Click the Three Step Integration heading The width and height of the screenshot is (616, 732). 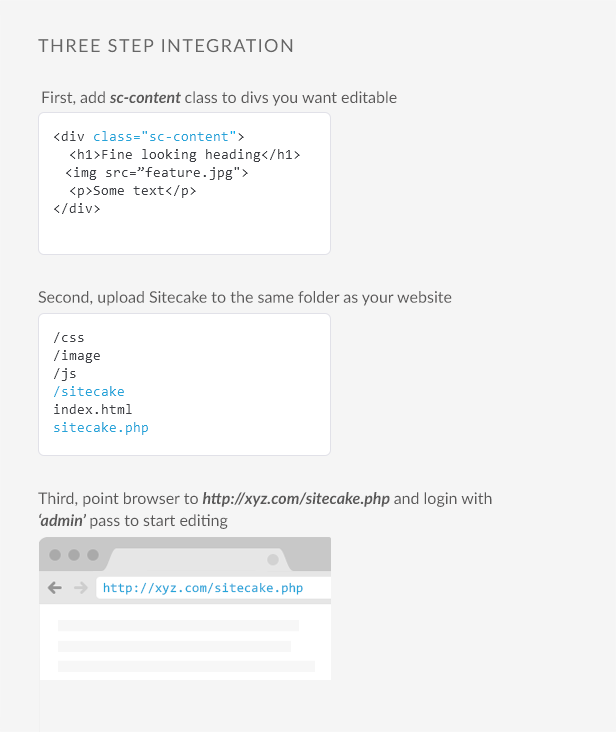click(x=166, y=46)
